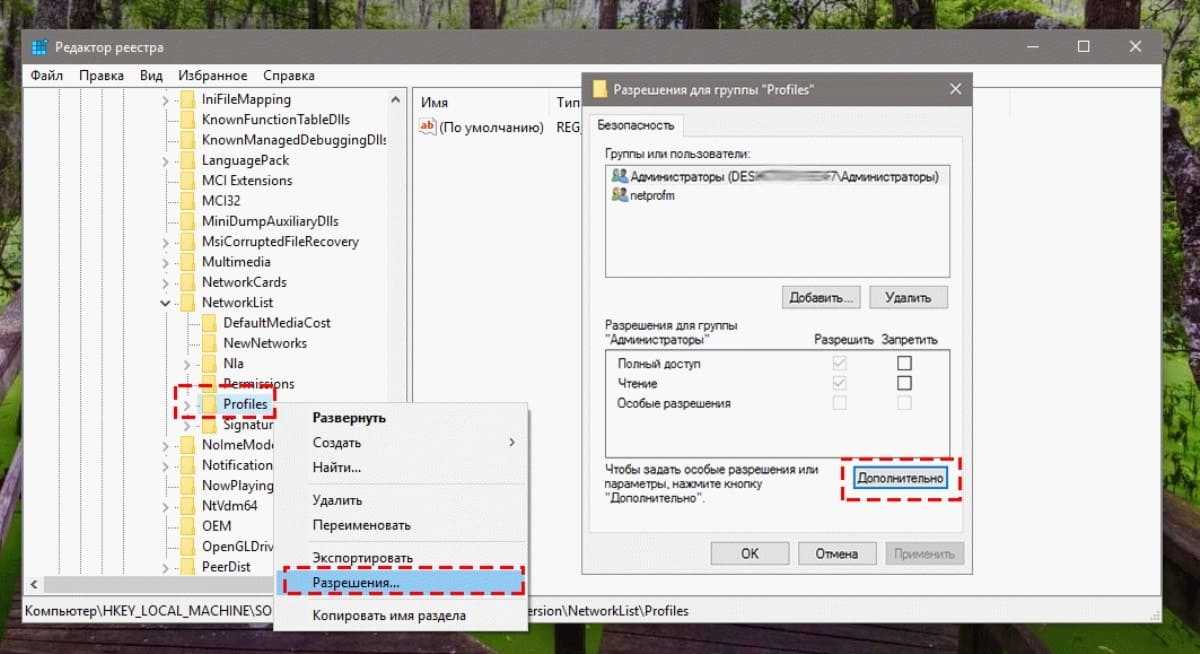The image size is (1200, 654).
Task: Choose Разрешения... in the context menu
Action: pyautogui.click(x=403, y=581)
